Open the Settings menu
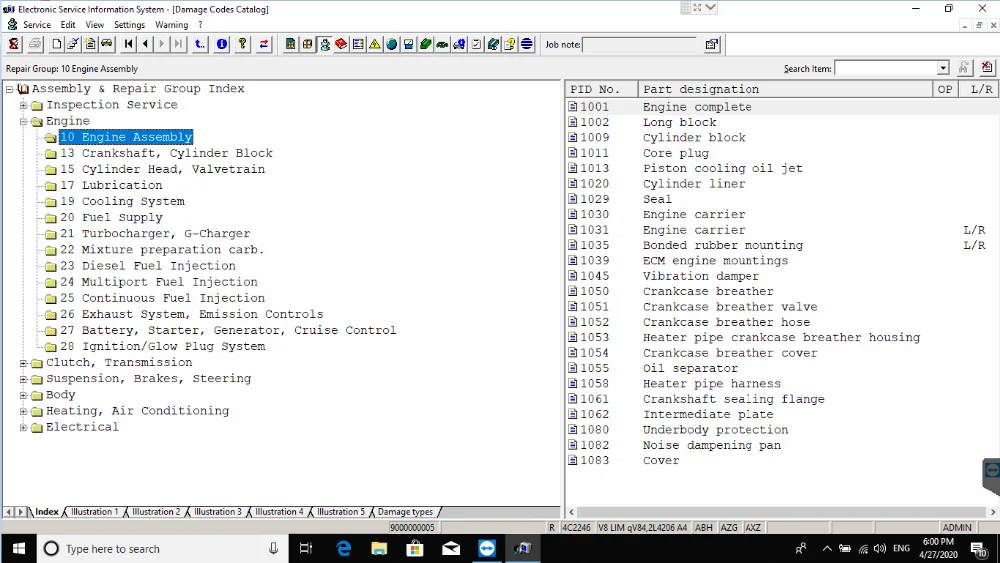Viewport: 1000px width, 563px height. pyautogui.click(x=129, y=25)
